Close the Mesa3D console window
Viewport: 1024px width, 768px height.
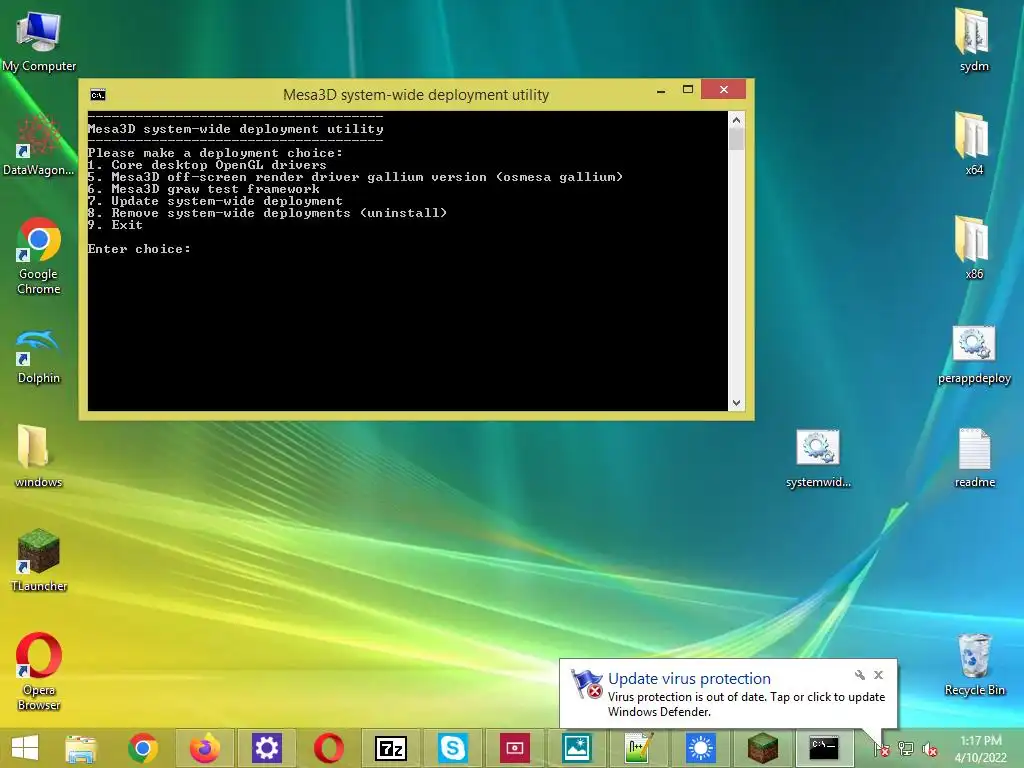coord(724,89)
